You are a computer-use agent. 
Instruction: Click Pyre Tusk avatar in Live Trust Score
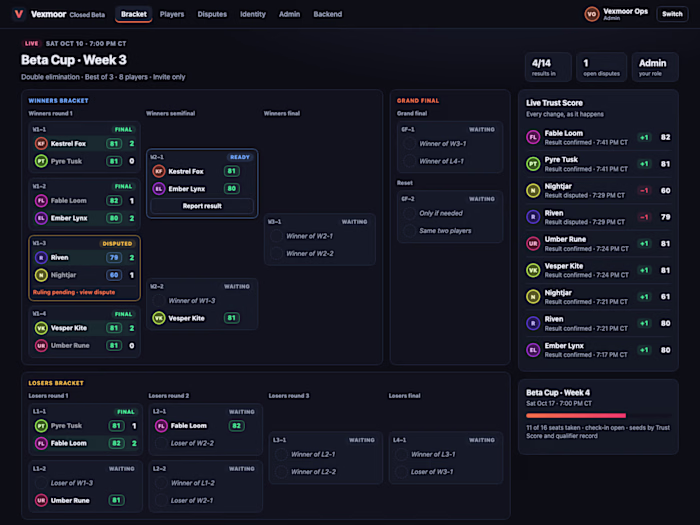pyautogui.click(x=533, y=164)
